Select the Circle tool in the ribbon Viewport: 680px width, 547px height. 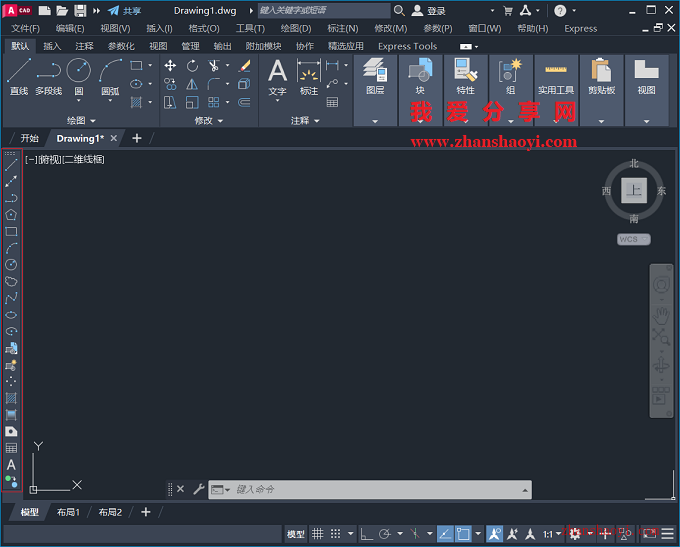tap(78, 78)
